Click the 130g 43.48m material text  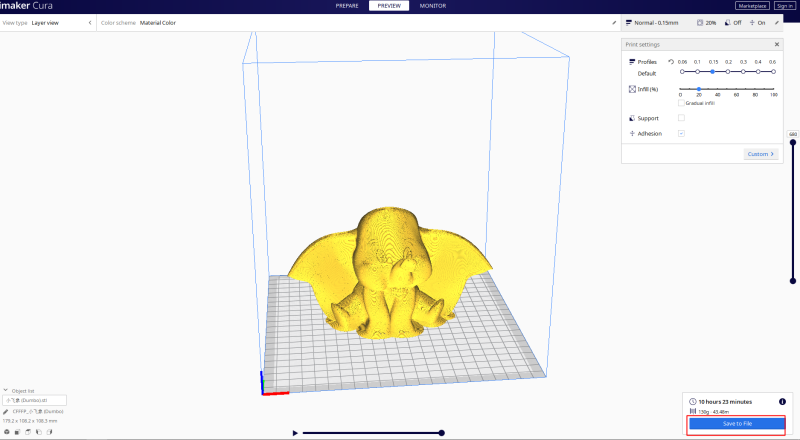pyautogui.click(x=714, y=411)
